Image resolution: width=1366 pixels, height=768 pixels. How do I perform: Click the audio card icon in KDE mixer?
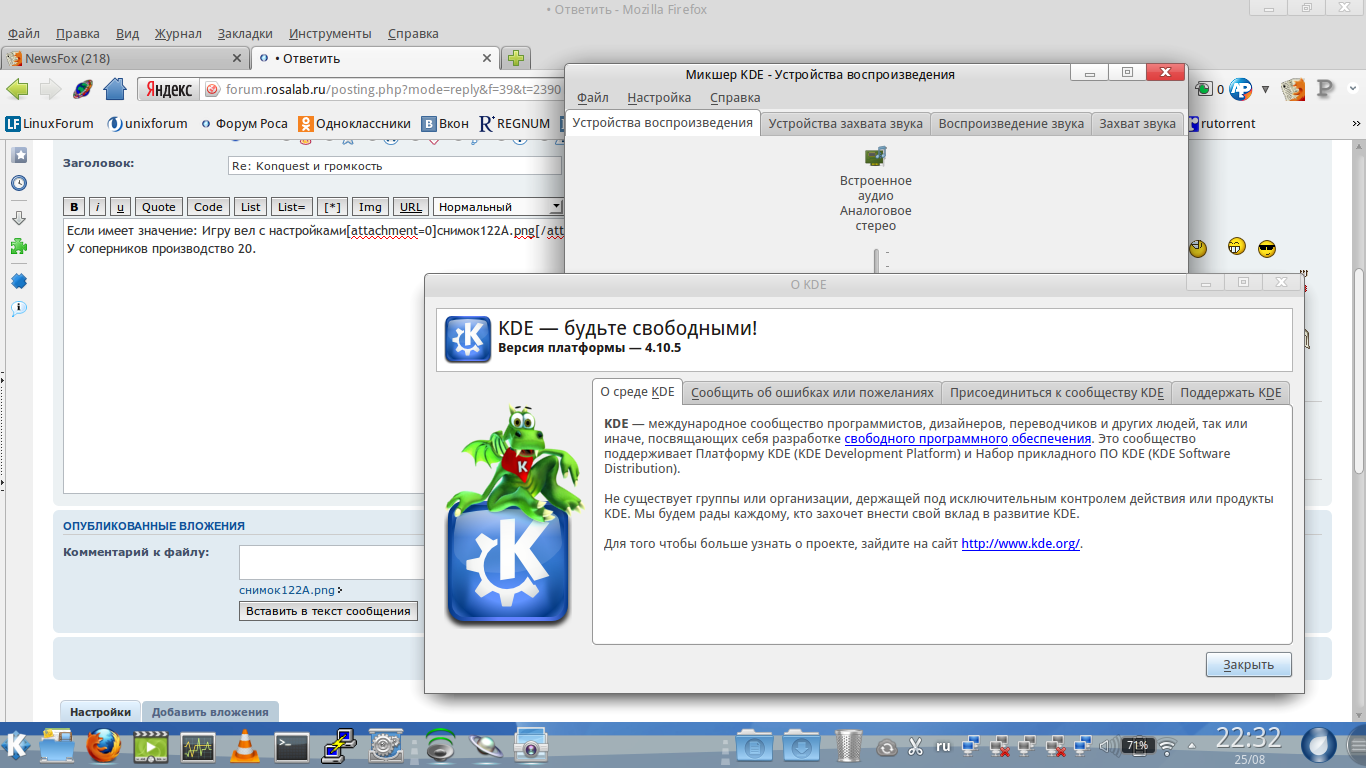pyautogui.click(x=876, y=156)
